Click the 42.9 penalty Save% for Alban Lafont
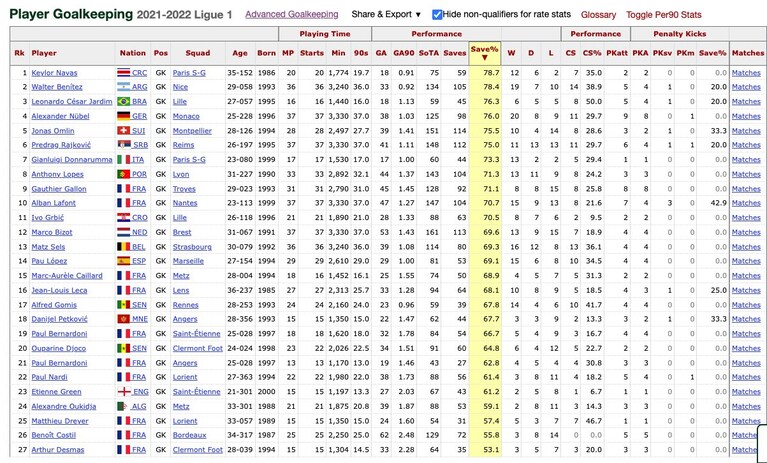767x463 pixels. pyautogui.click(x=719, y=203)
